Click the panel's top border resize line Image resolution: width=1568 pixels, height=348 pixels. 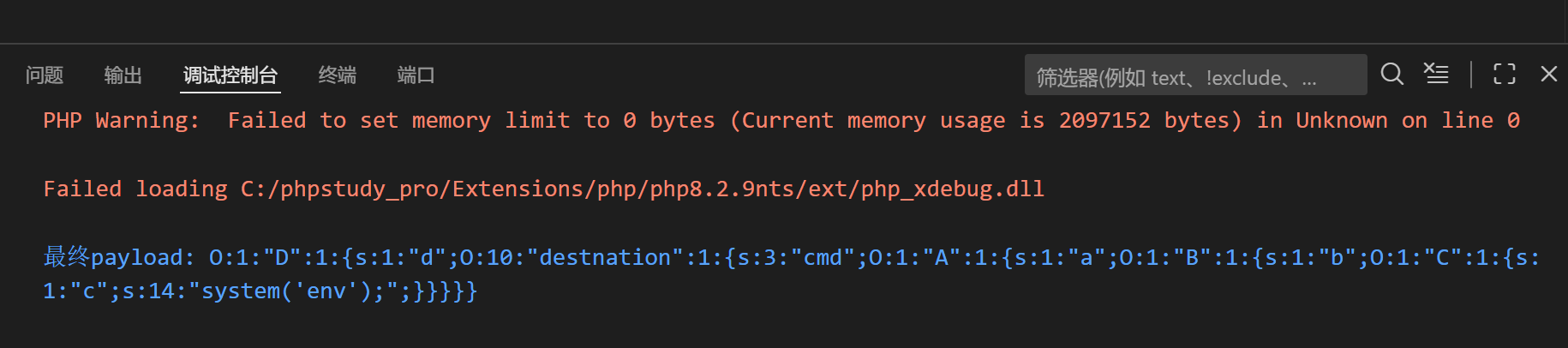pyautogui.click(x=784, y=44)
